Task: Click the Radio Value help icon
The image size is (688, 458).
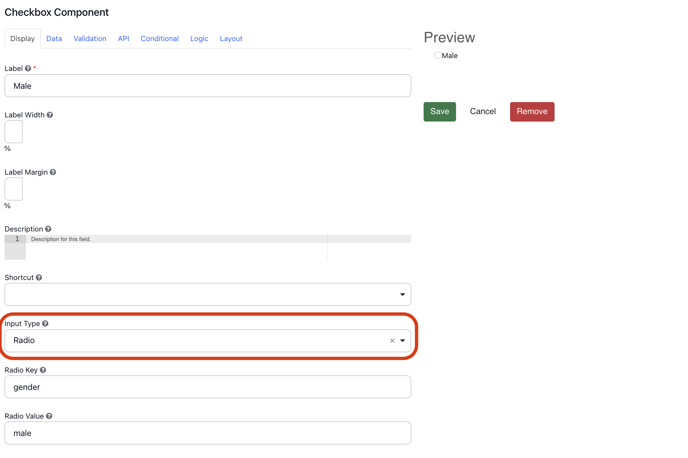Action: point(49,416)
